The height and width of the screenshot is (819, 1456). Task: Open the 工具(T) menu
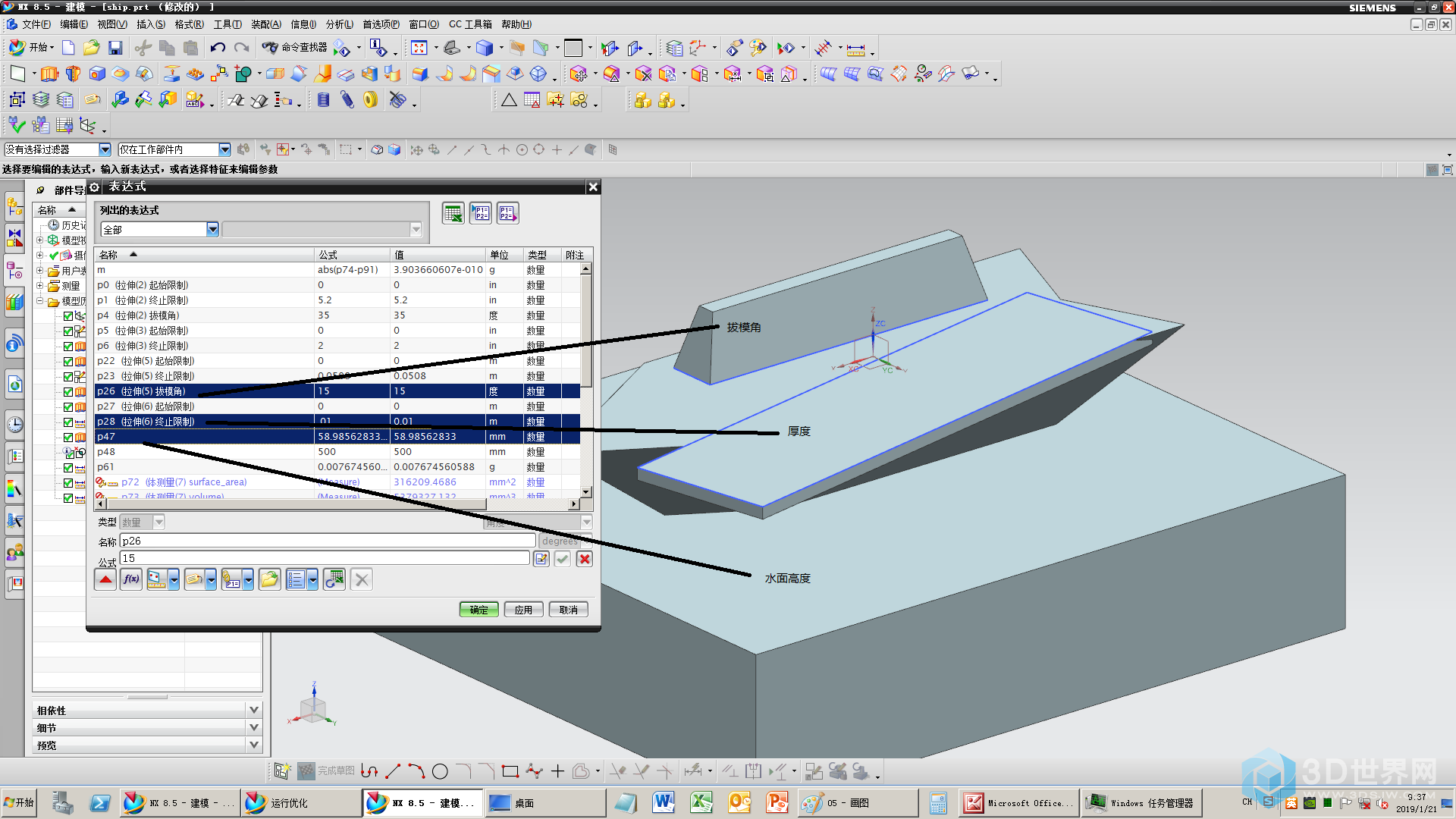coord(227,24)
